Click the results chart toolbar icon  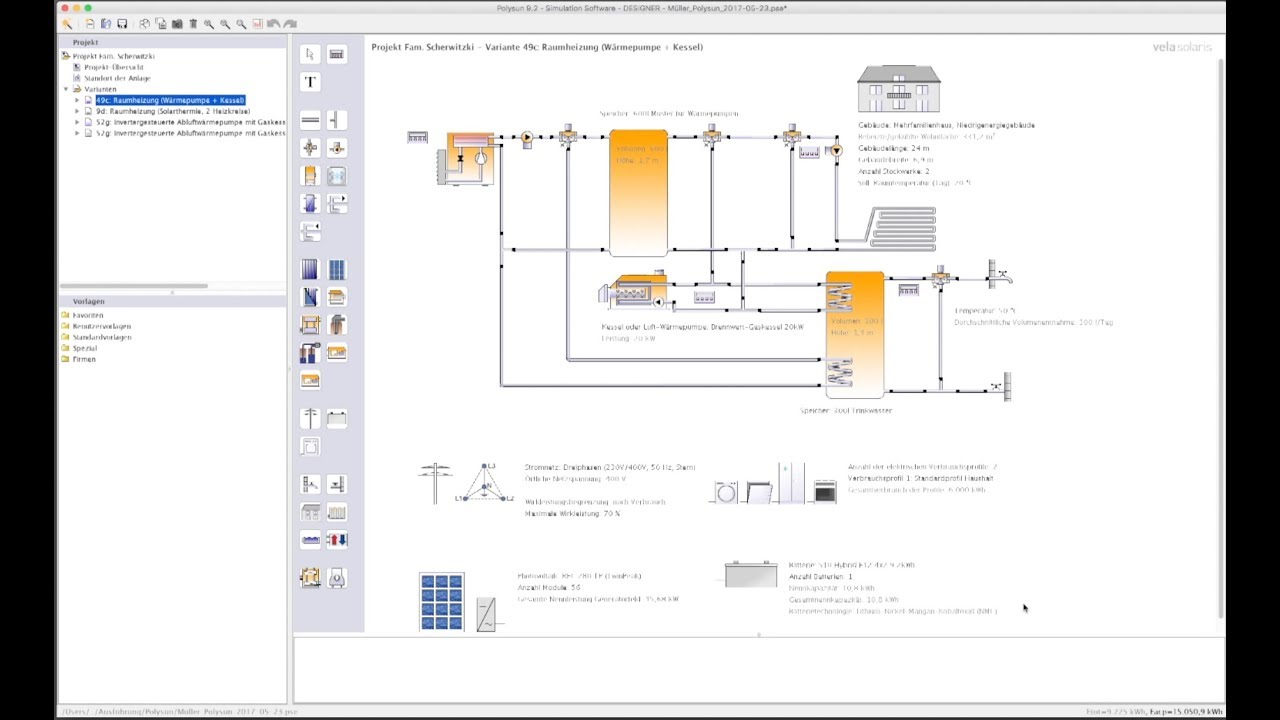257,24
